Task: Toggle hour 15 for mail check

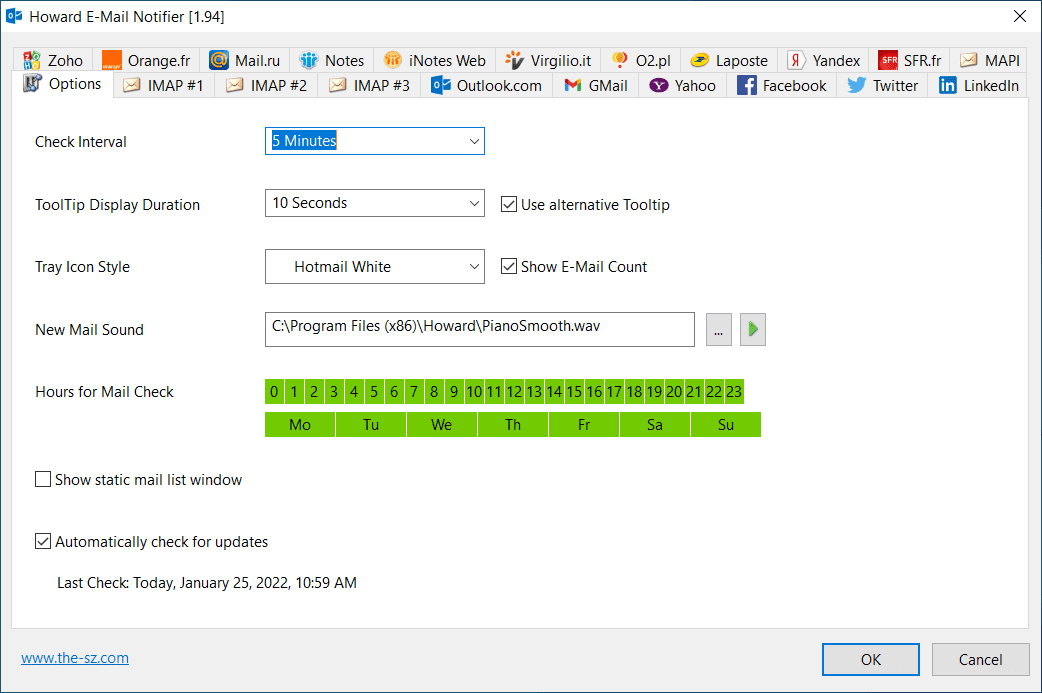Action: point(574,391)
